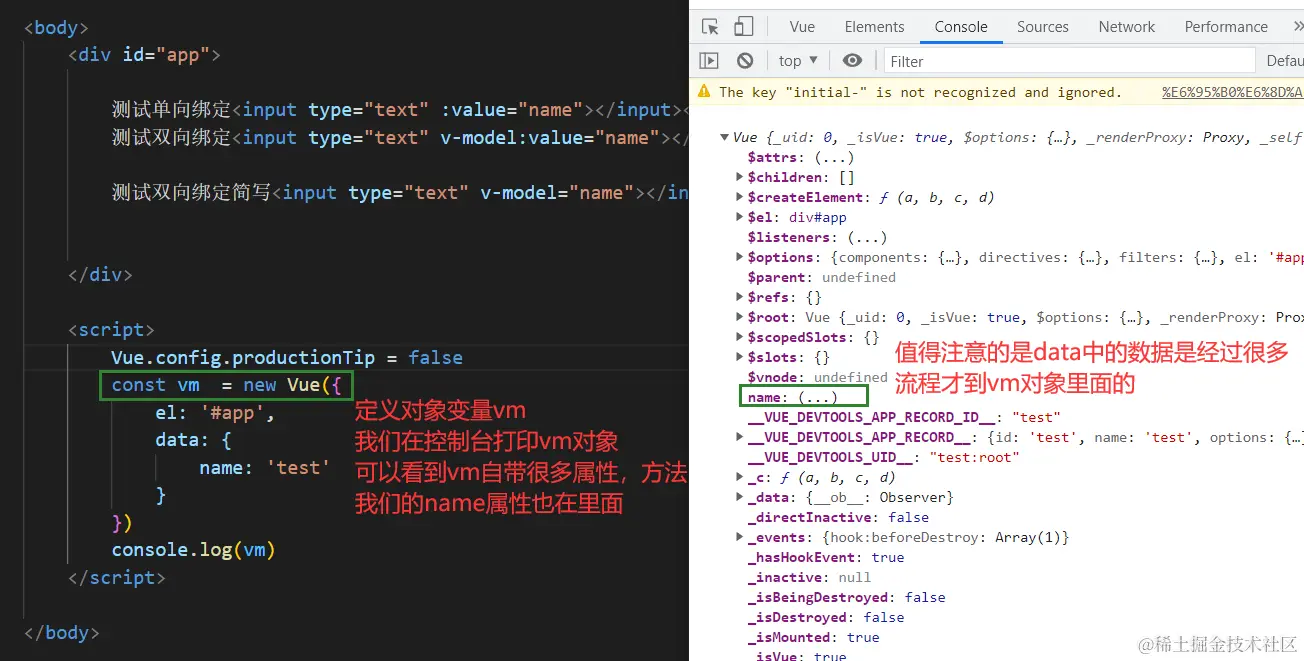Click the Vue.config.productionTip line in editor
Image resolution: width=1304 pixels, height=661 pixels.
click(x=287, y=357)
